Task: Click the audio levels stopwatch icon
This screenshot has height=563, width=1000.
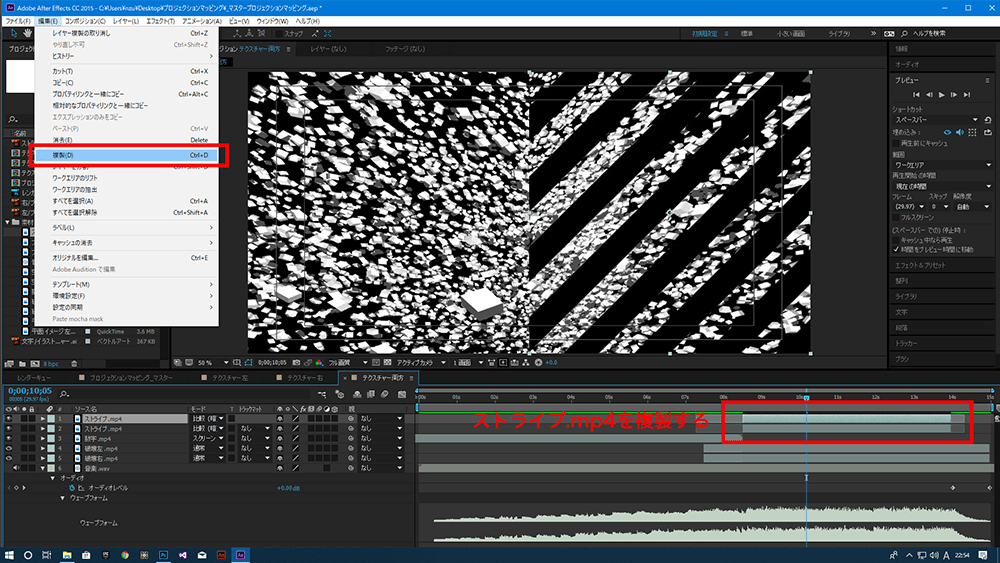Action: click(x=72, y=487)
